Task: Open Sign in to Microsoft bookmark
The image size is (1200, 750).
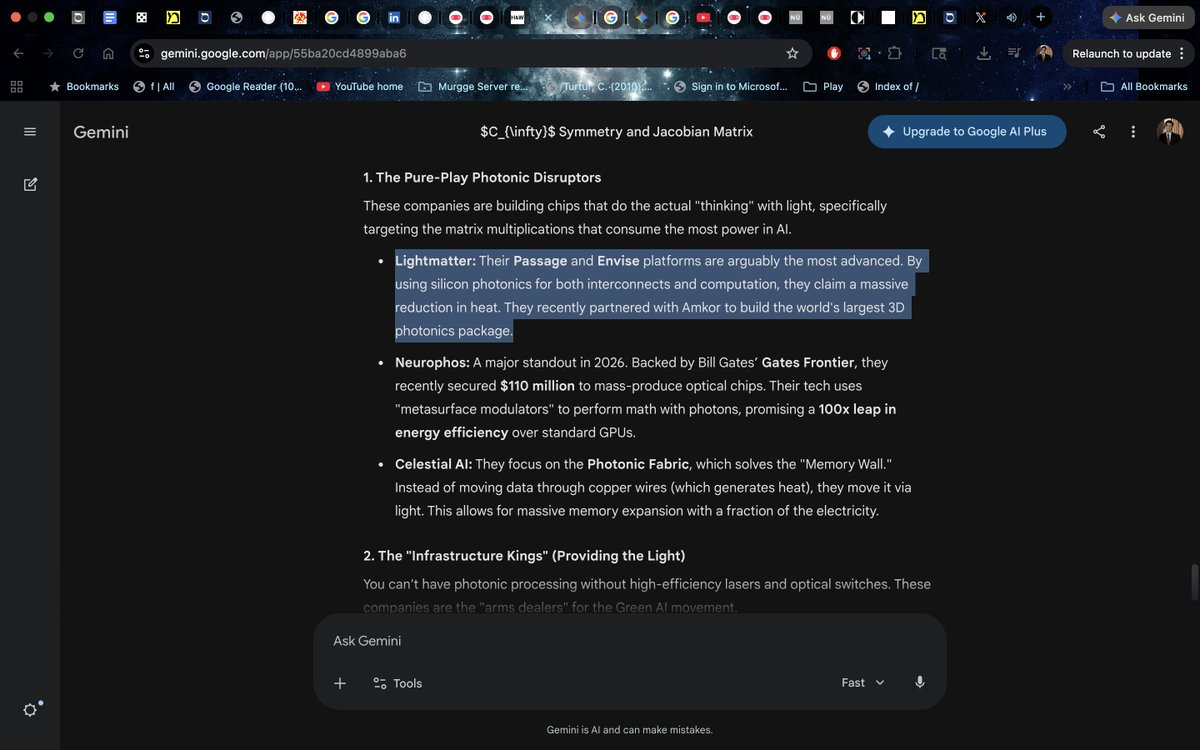Action: 731,87
